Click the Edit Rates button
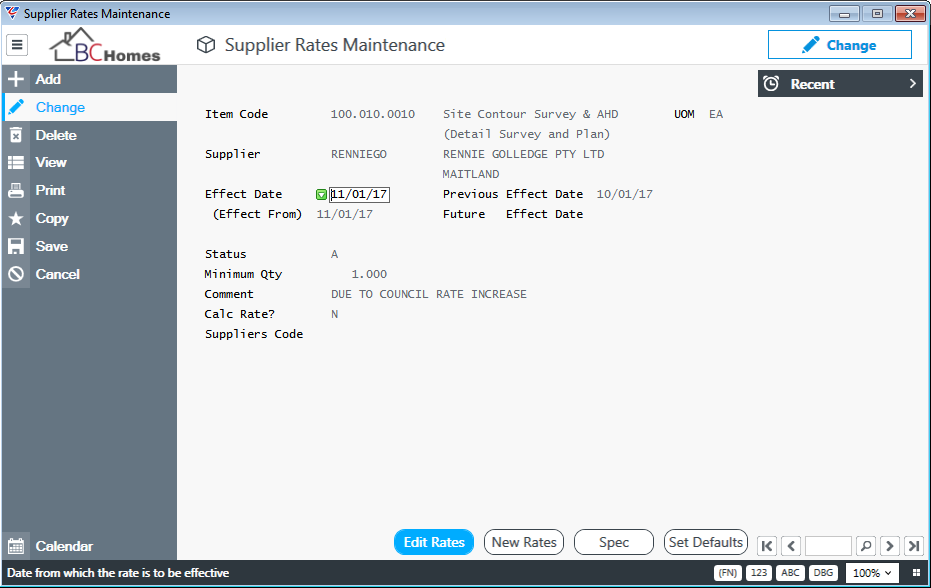 tap(434, 542)
